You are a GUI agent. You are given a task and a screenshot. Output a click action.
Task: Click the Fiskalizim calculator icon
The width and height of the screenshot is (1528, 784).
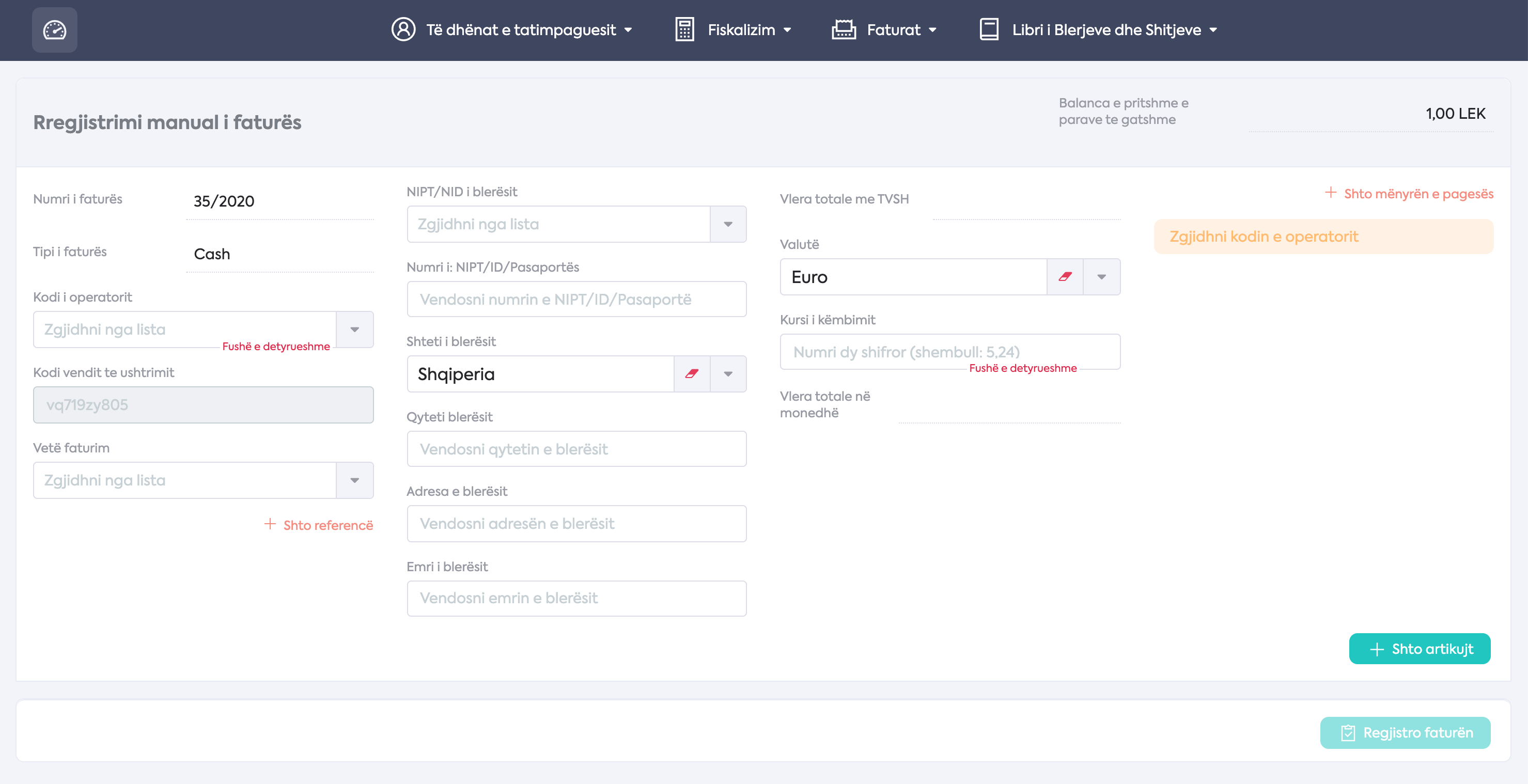[x=684, y=29]
